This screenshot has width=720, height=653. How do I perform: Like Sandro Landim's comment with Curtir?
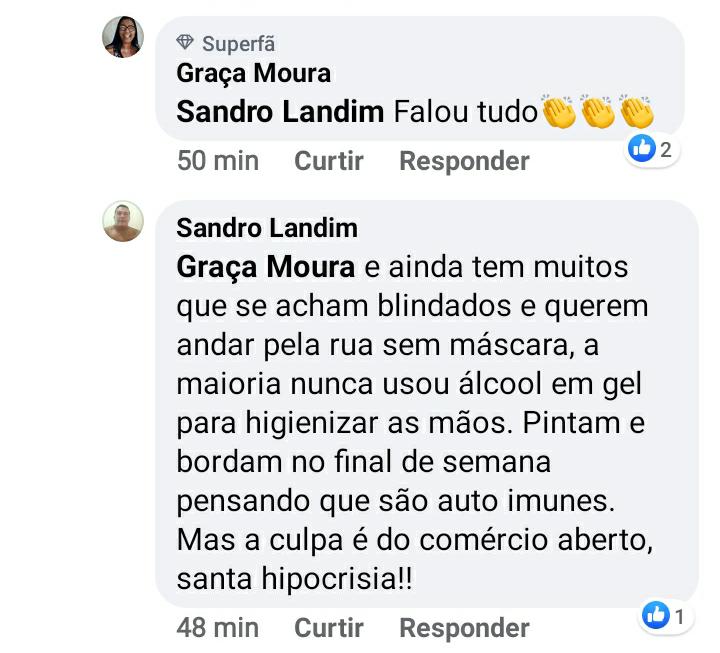(x=329, y=628)
